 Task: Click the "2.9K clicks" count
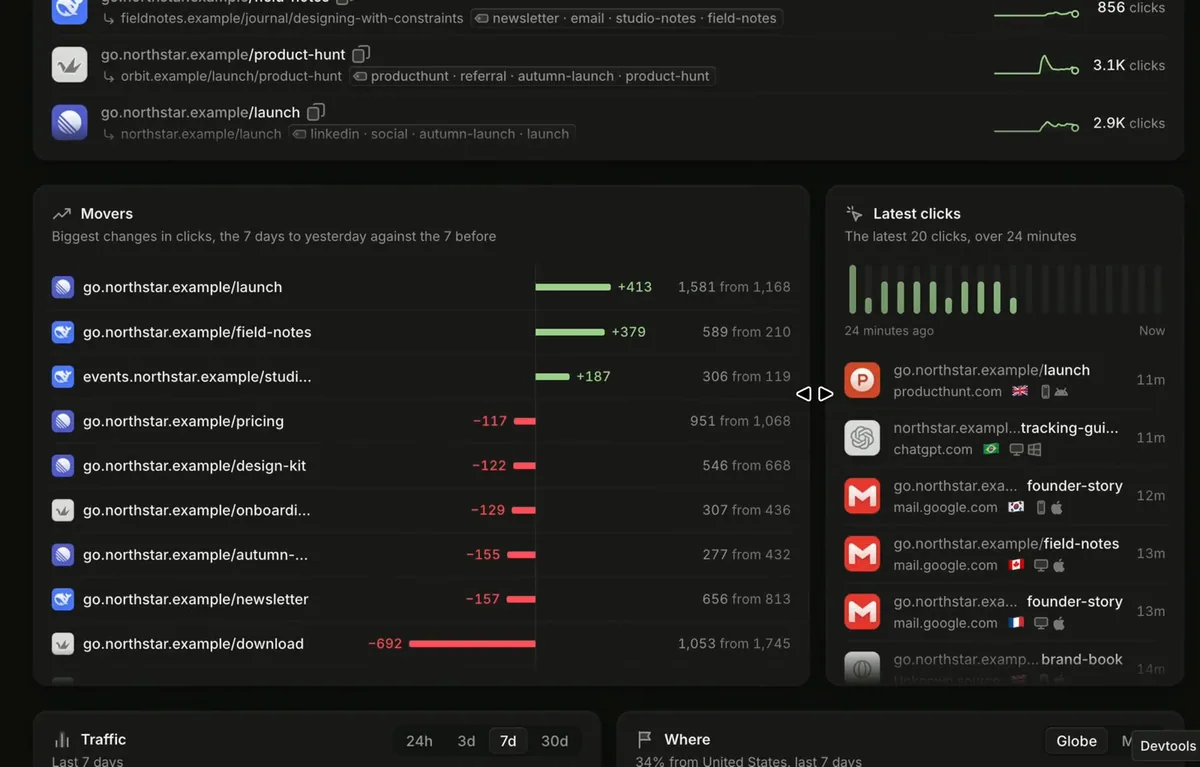[1128, 123]
